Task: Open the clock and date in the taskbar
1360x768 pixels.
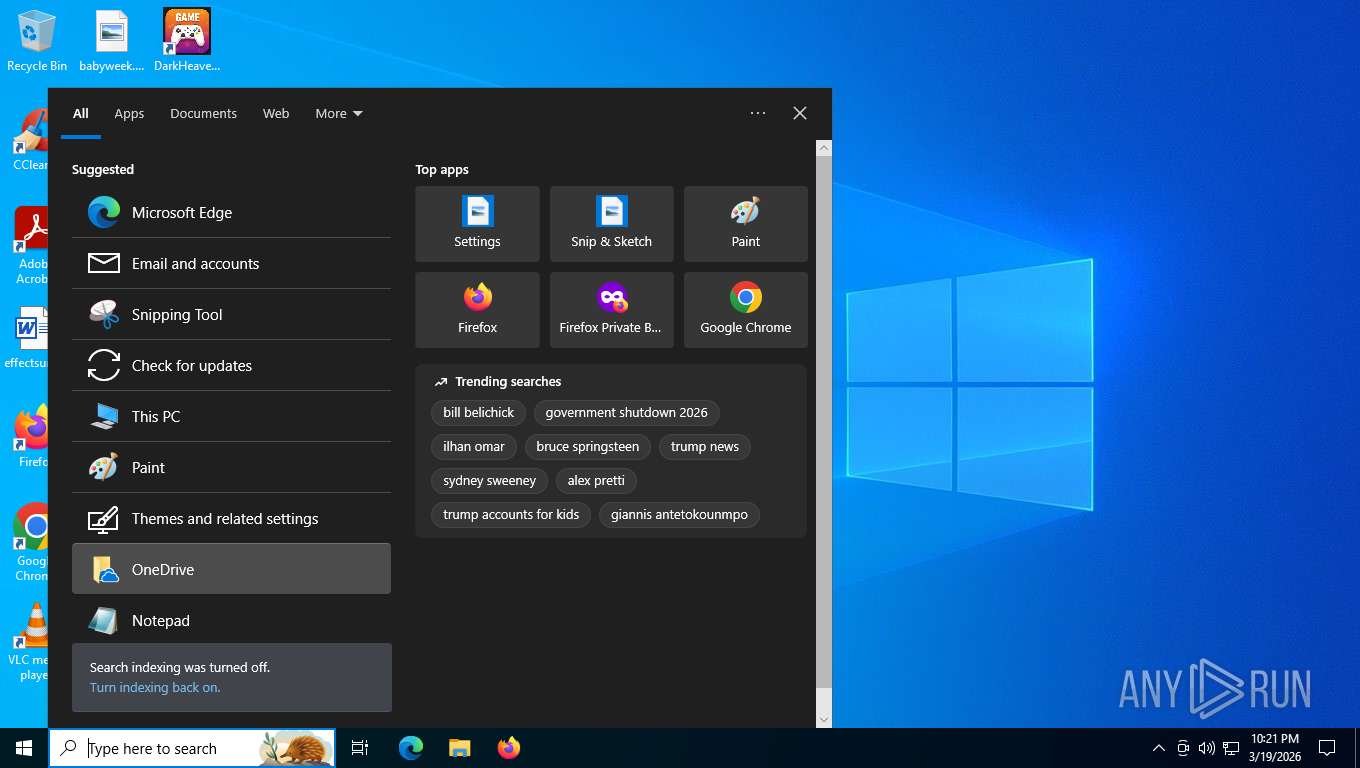Action: click(x=1275, y=748)
